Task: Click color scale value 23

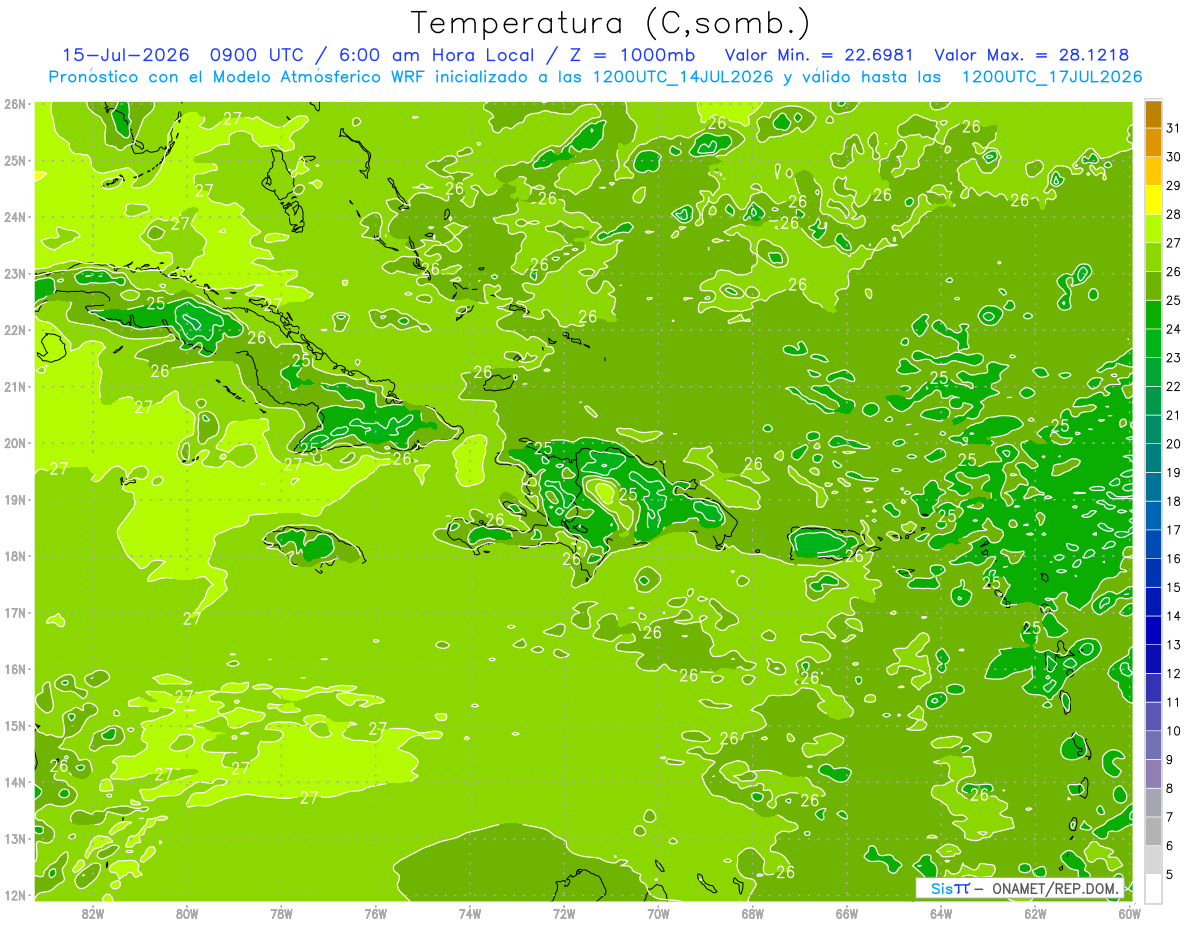Action: 1174,358
